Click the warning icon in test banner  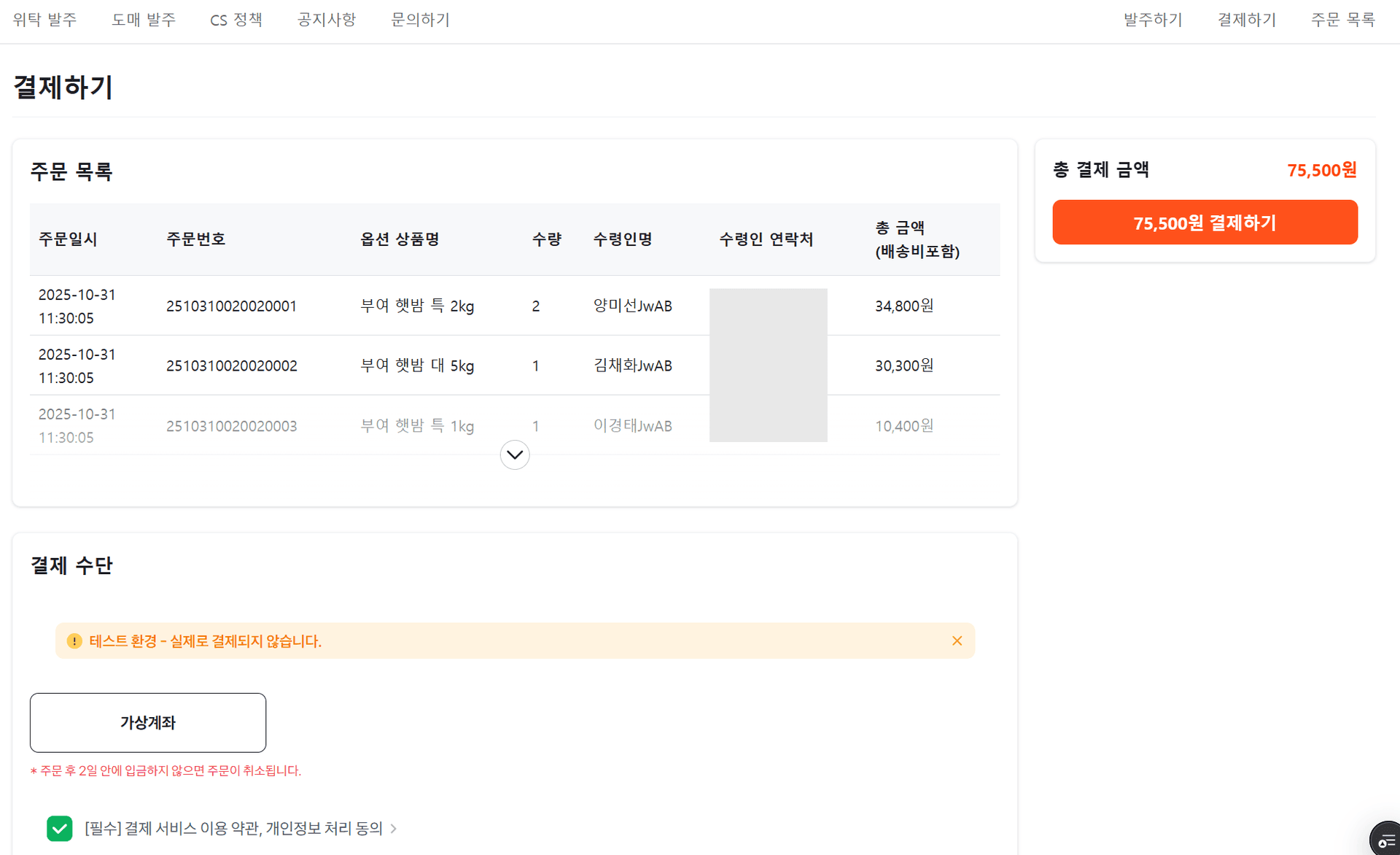click(x=74, y=641)
